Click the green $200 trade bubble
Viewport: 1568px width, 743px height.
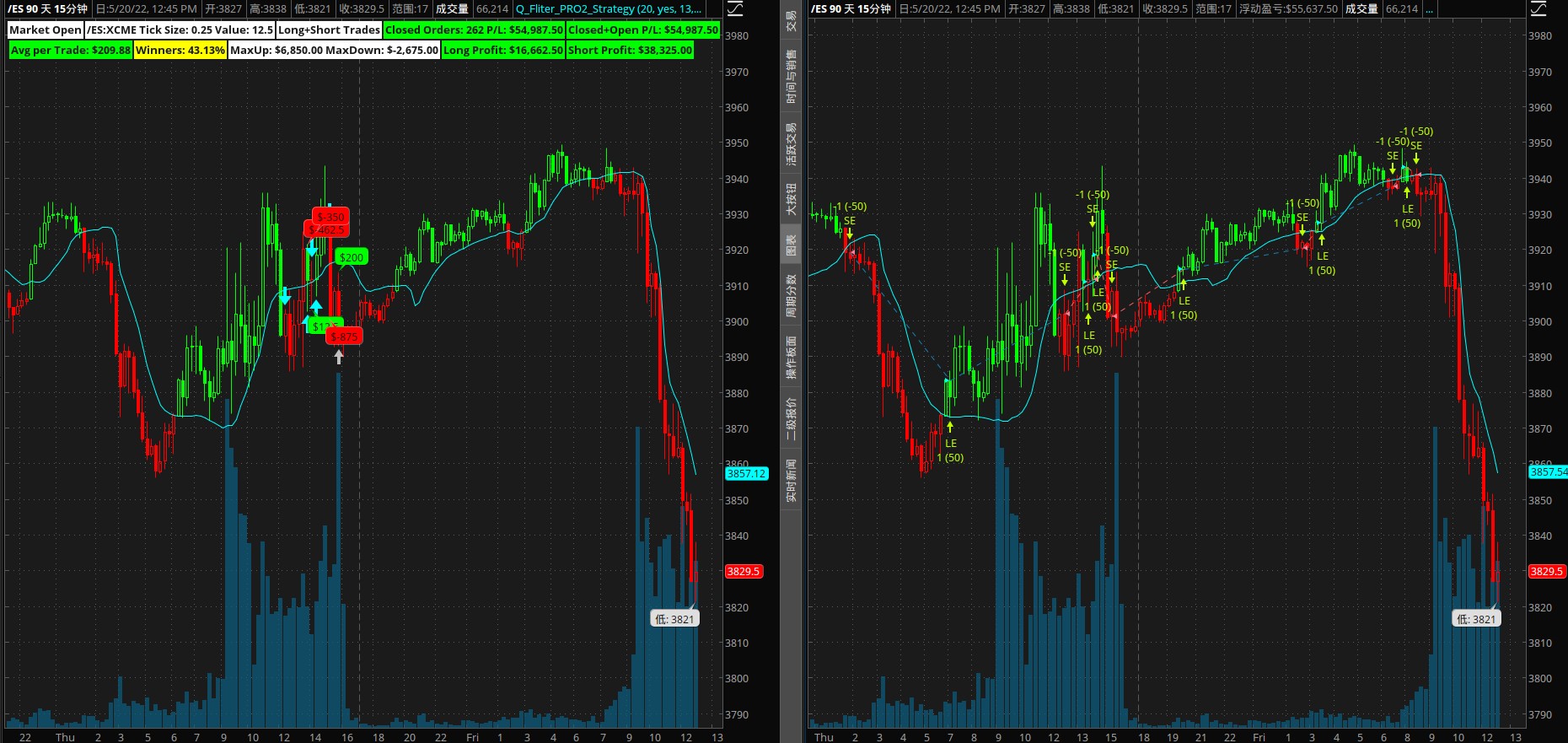pyautogui.click(x=352, y=257)
